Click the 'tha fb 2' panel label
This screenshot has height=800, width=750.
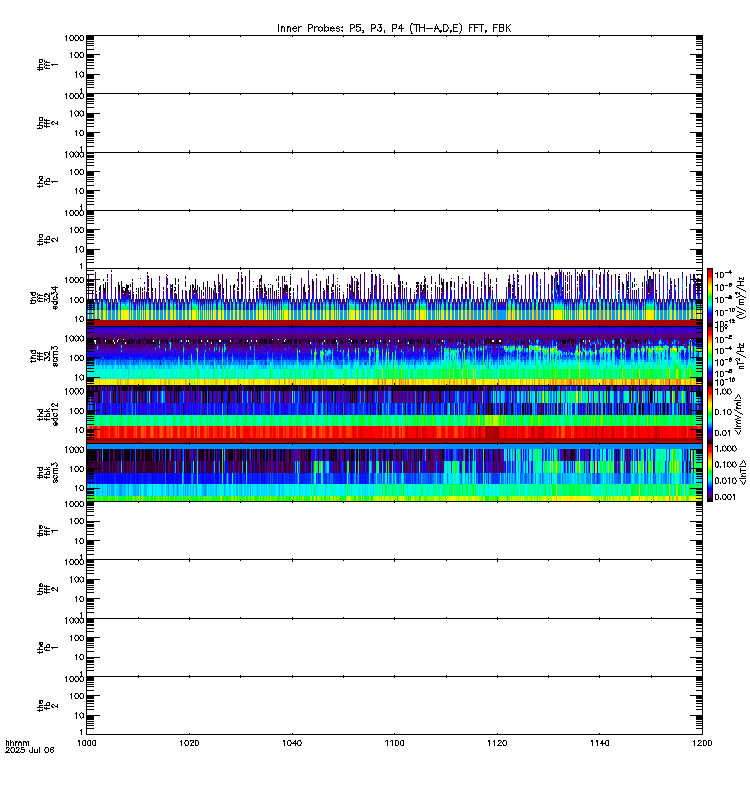click(x=47, y=239)
